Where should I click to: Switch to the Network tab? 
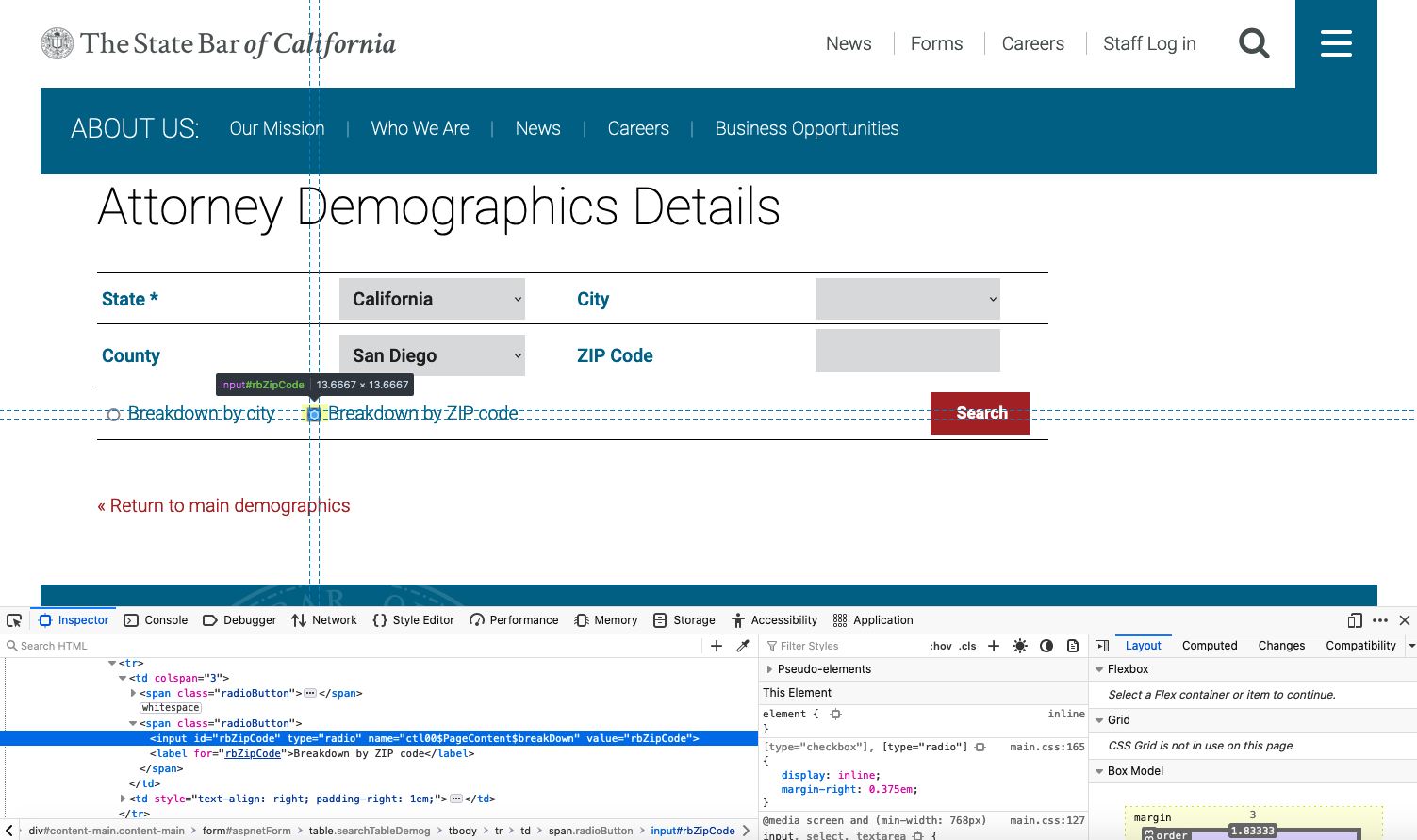coord(324,620)
